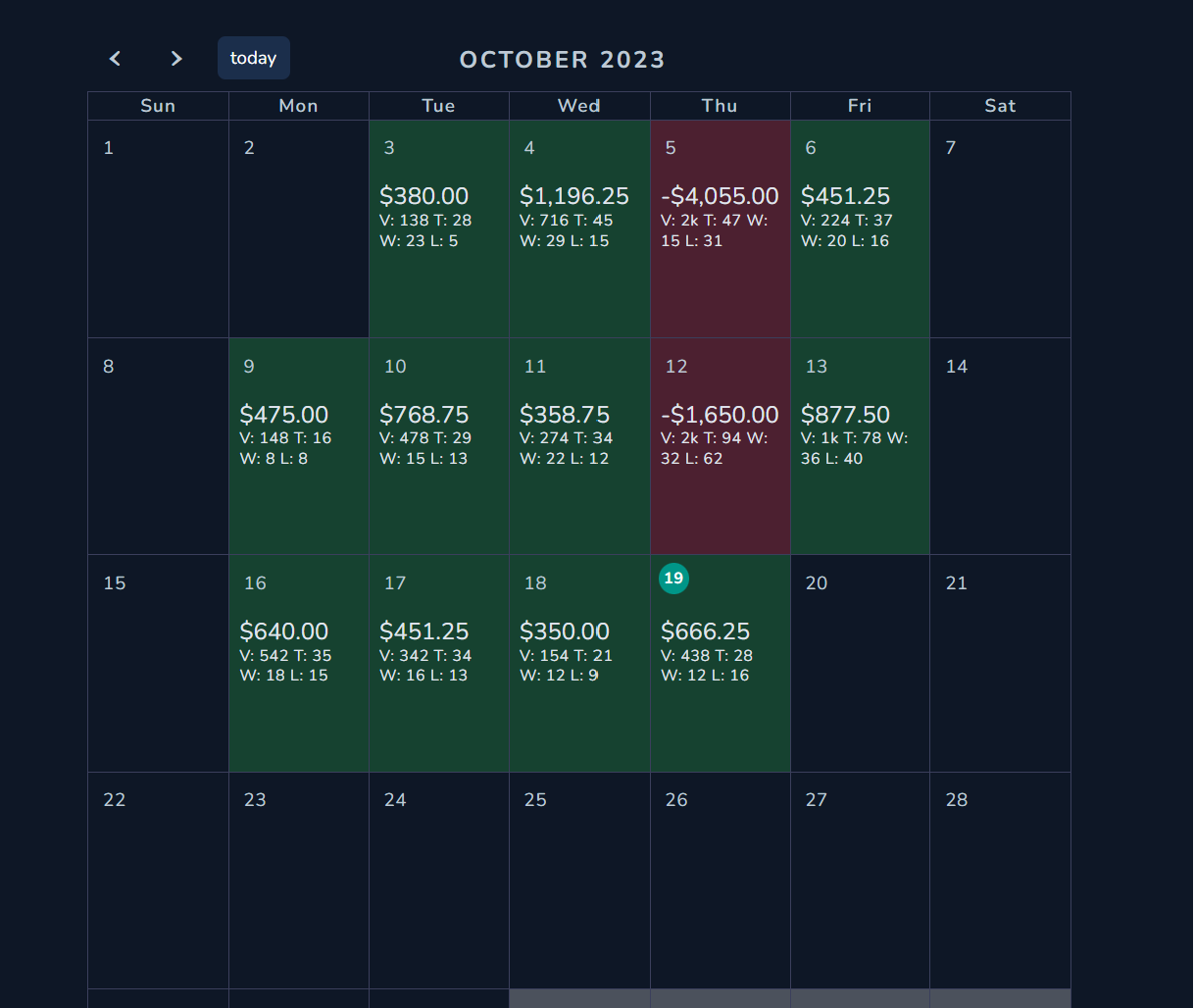This screenshot has height=1008, width=1194.
Task: Open October 18 entry showing $350.00
Action: [x=579, y=664]
